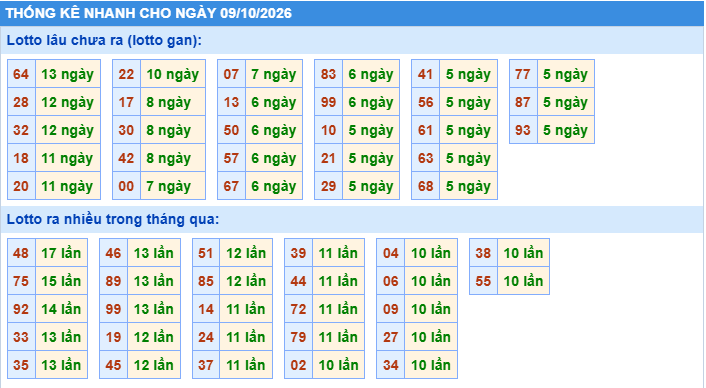Image resolution: width=706 pixels, height=388 pixels.
Task: Select number 46 in the frequent lotto table
Action: [x=113, y=253]
